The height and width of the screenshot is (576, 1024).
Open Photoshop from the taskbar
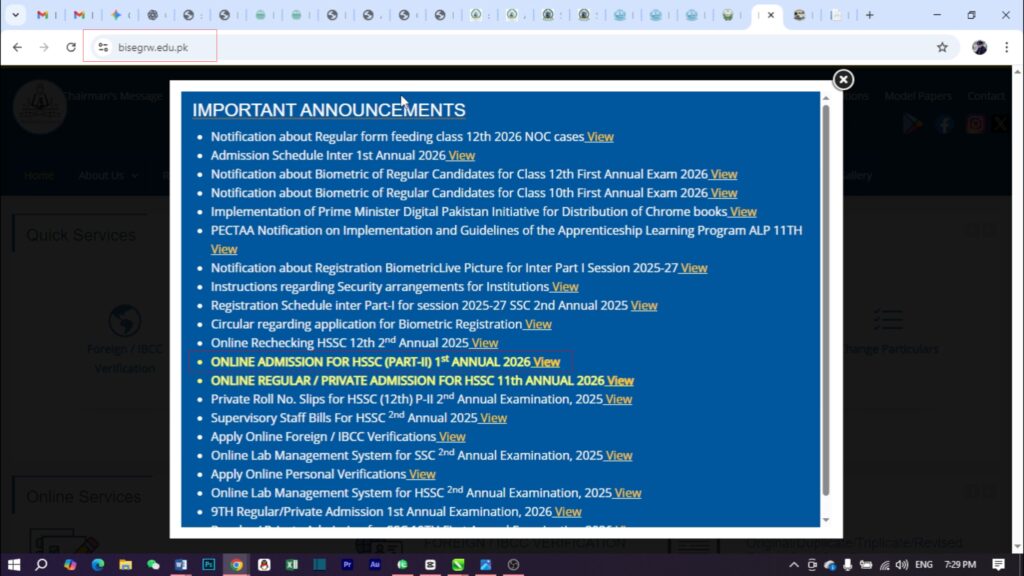click(x=209, y=565)
